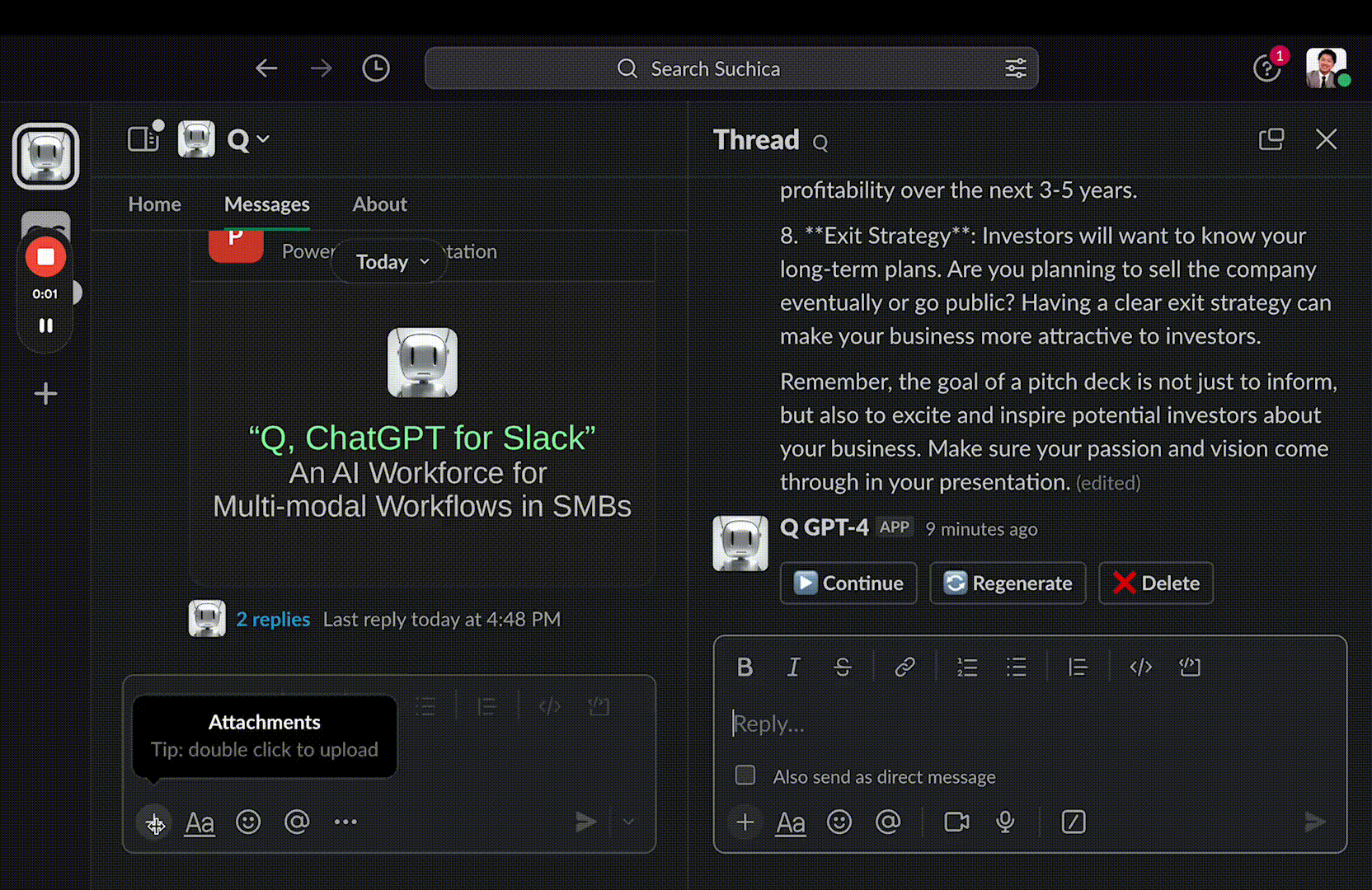
Task: Insert a code block in thread reply
Action: click(x=1189, y=667)
